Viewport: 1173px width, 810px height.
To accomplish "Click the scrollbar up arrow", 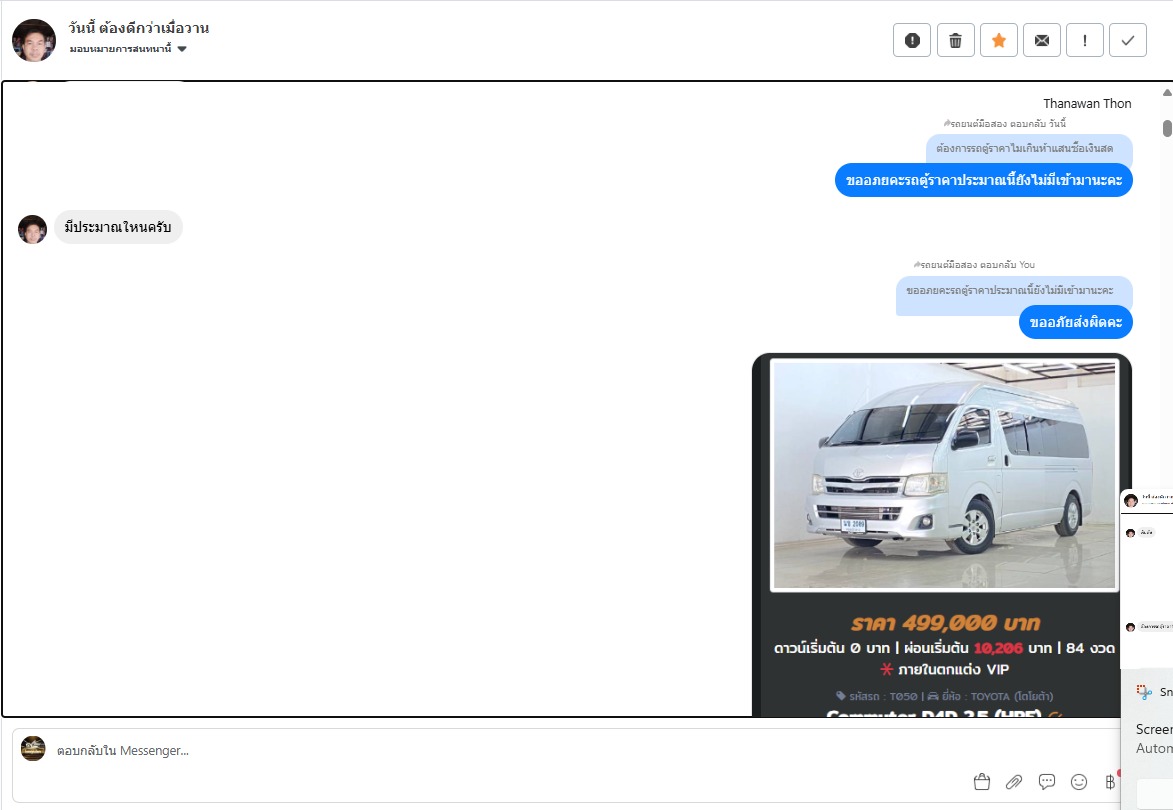I will click(1167, 93).
